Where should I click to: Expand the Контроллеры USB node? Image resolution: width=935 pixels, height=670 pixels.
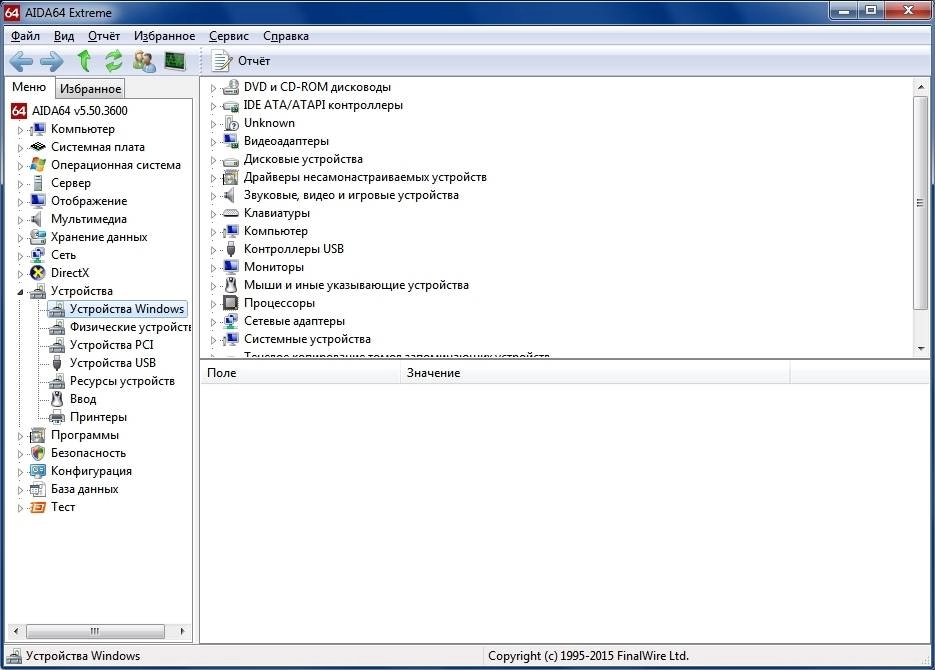click(x=213, y=250)
